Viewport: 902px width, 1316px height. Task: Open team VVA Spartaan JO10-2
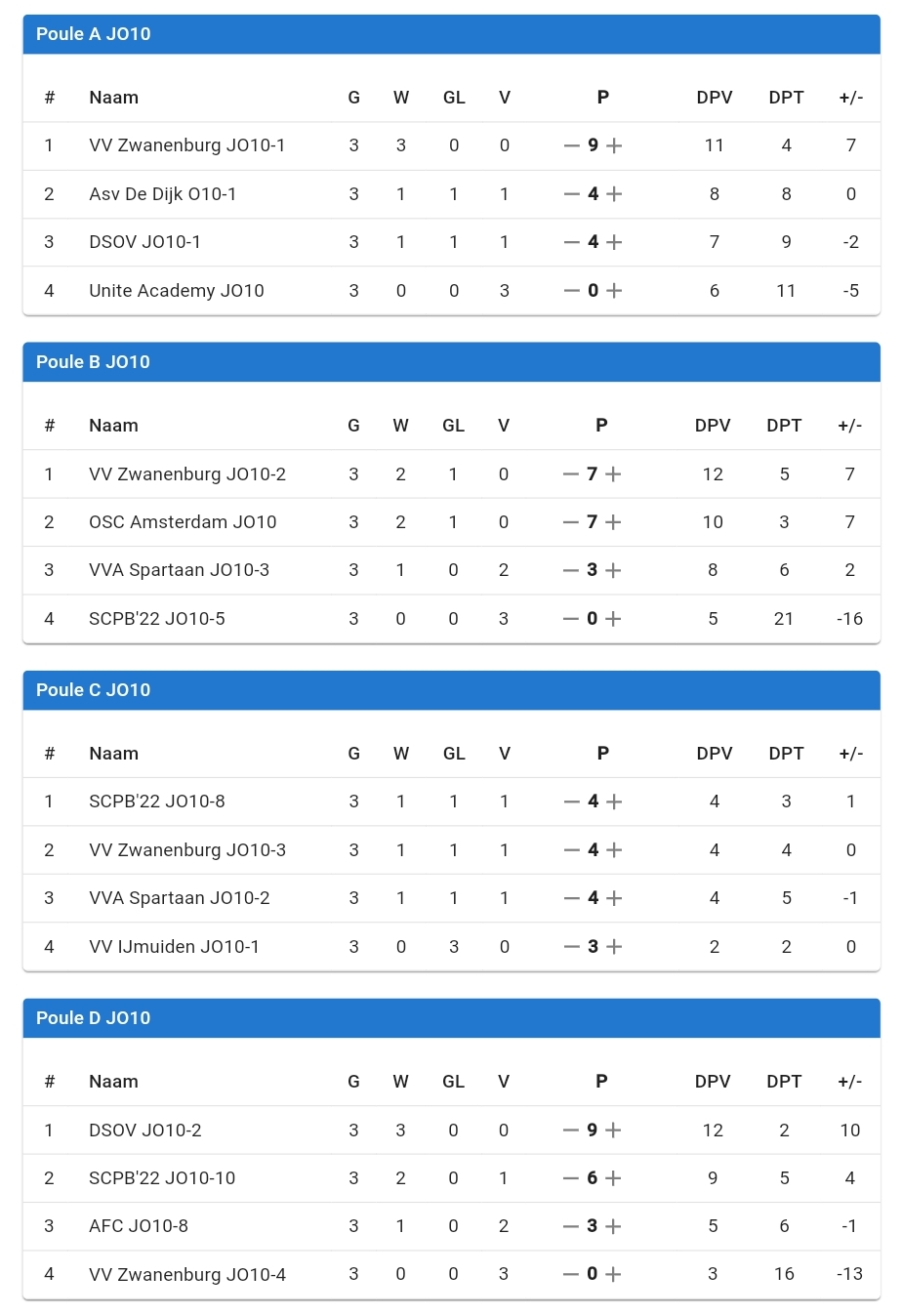click(180, 898)
